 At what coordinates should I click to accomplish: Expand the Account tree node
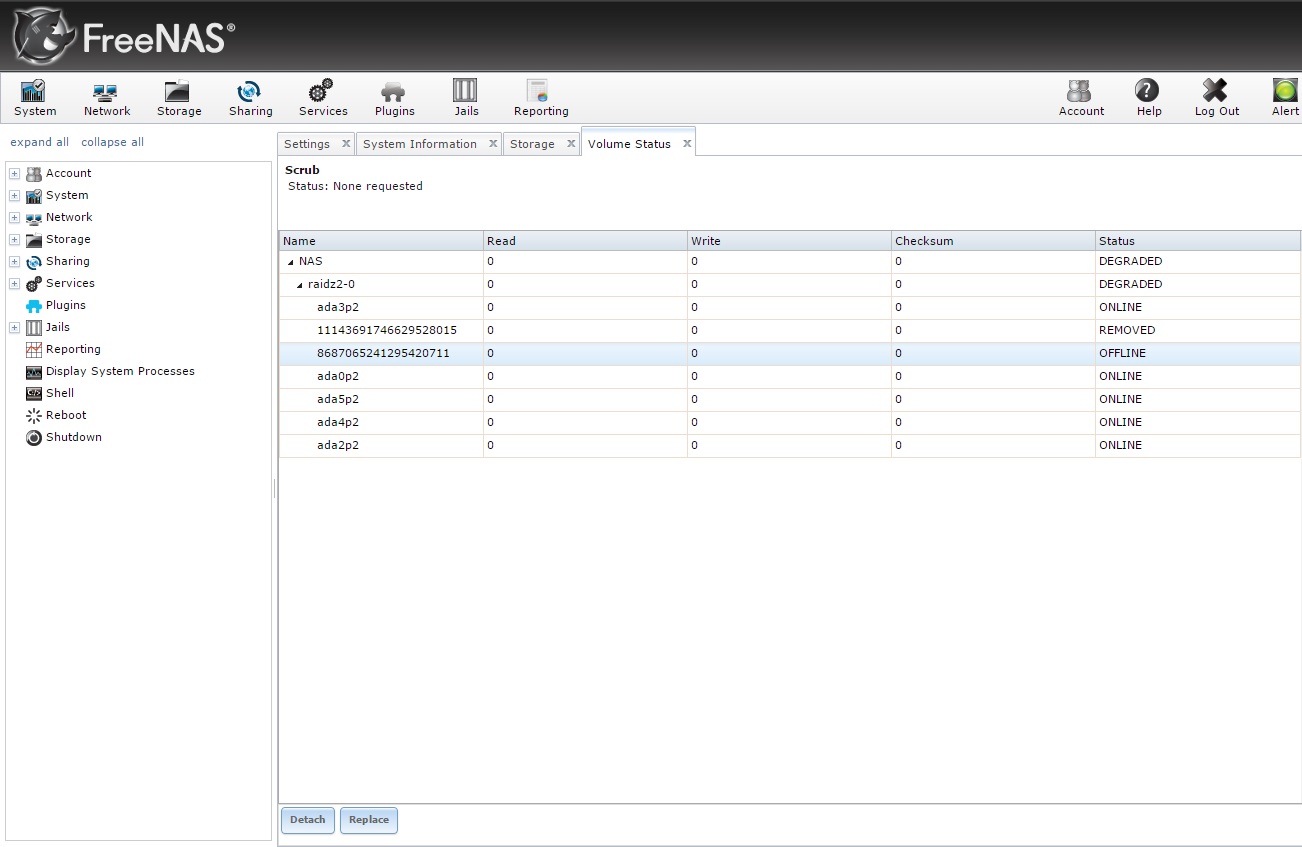click(x=15, y=174)
